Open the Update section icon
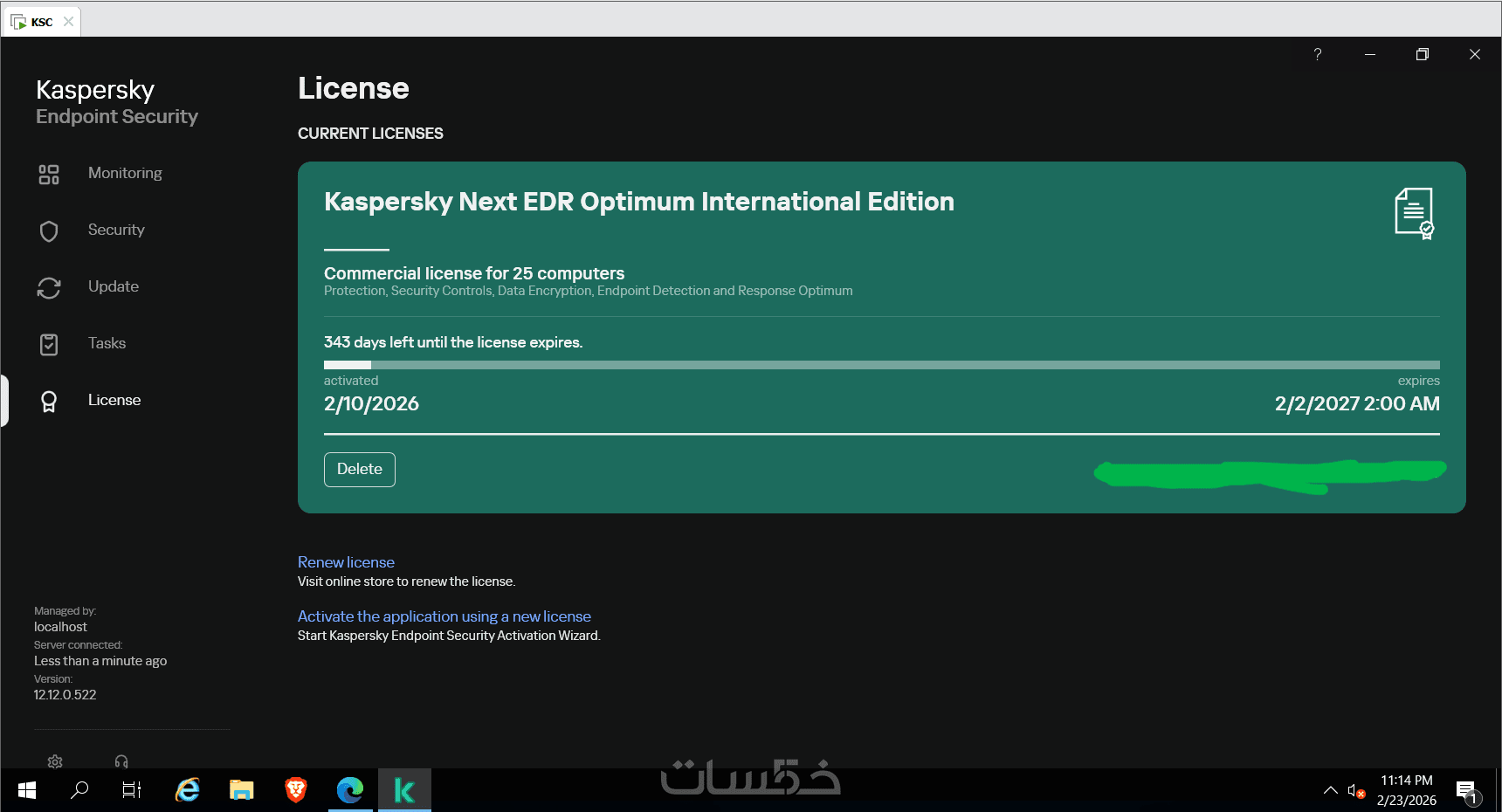This screenshot has width=1502, height=812. 49,288
